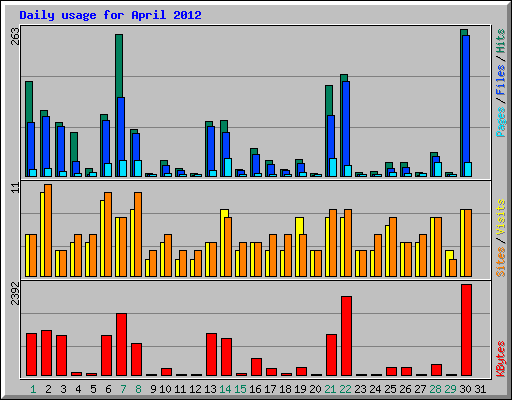This screenshot has height=400, width=512.
Task: Click day label 16 on the x-axis
Action: (255, 389)
